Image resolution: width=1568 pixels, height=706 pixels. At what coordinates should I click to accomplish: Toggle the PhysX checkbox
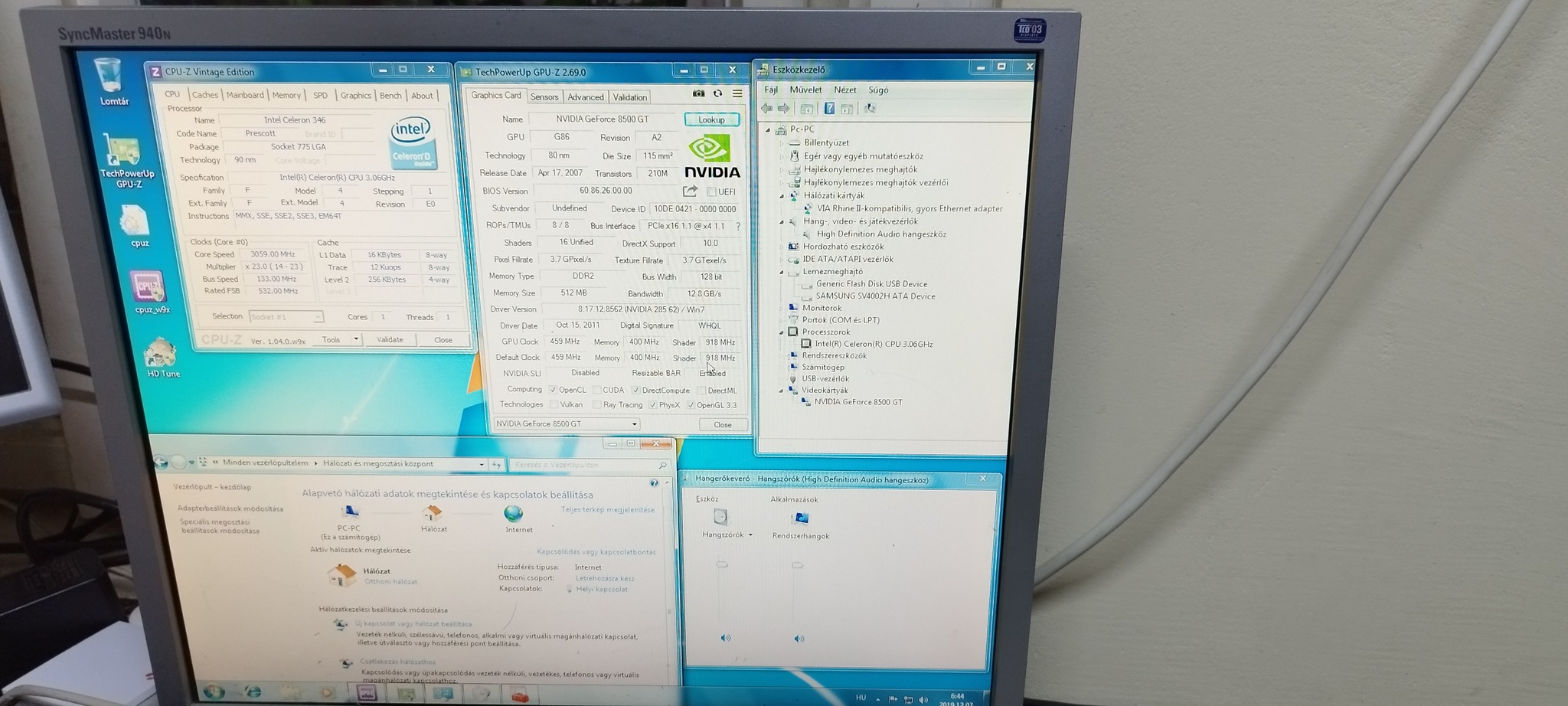pos(652,405)
